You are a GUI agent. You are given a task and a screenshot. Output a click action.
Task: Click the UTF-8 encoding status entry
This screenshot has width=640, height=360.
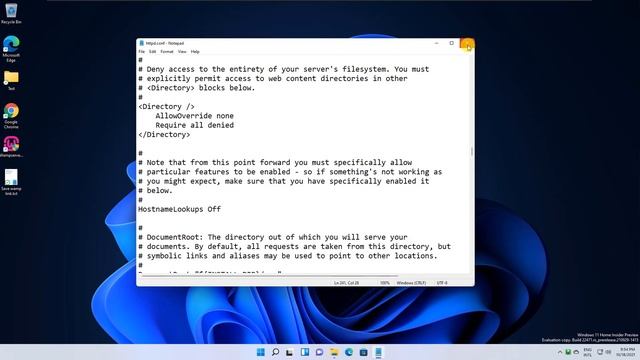(442, 282)
